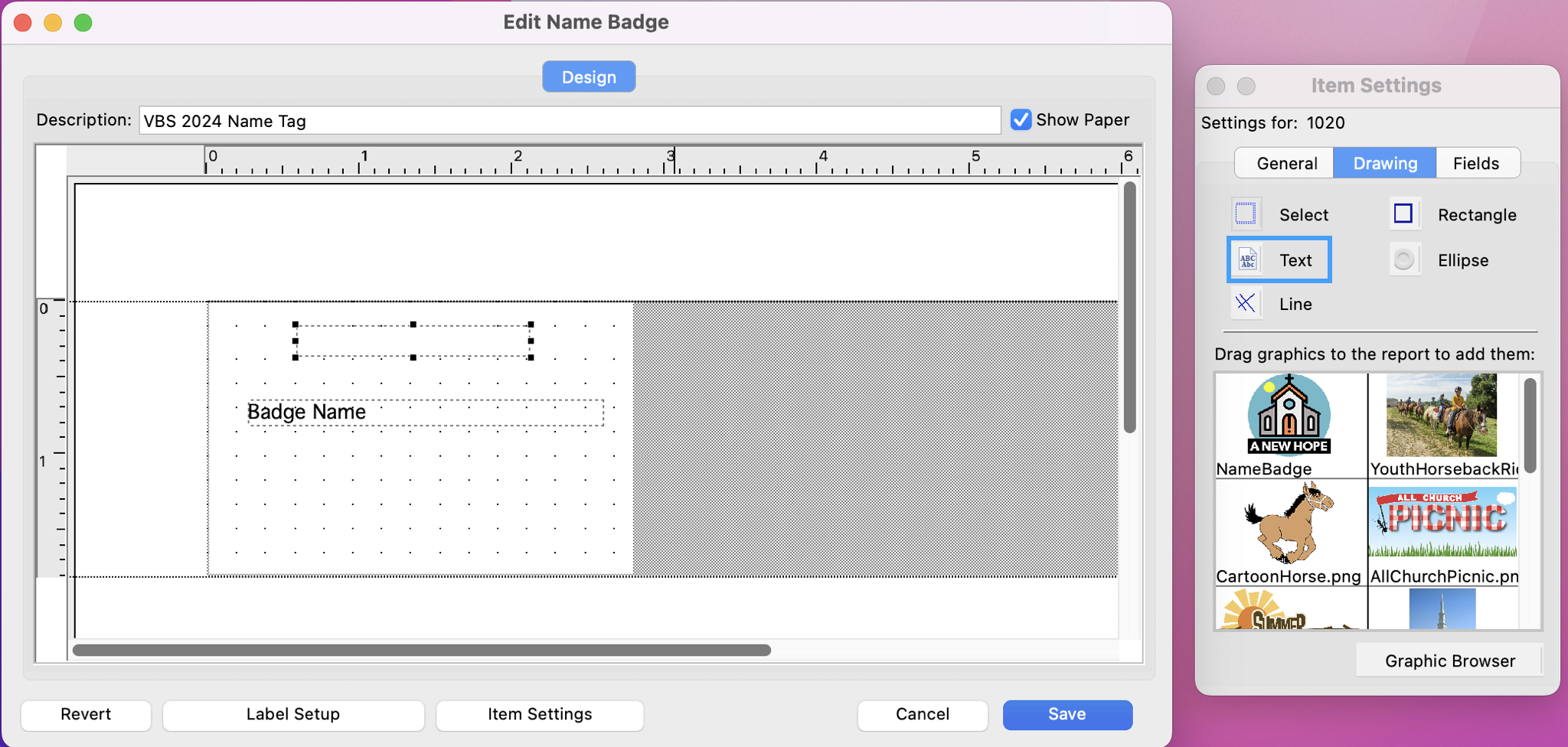Image resolution: width=1568 pixels, height=747 pixels.
Task: Click the YouthHorsebackRiding photo graphic
Action: (x=1441, y=416)
